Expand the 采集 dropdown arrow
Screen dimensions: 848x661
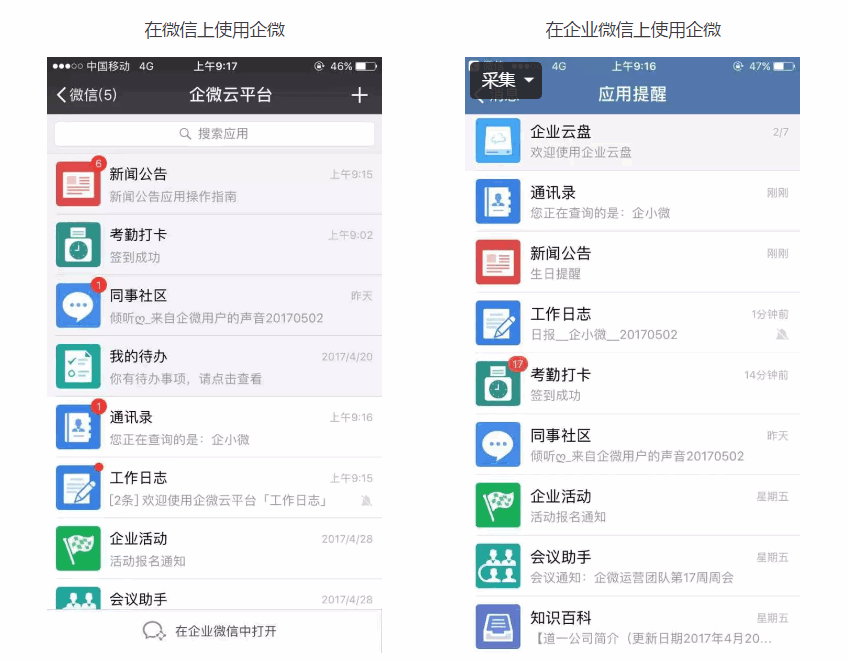click(529, 80)
